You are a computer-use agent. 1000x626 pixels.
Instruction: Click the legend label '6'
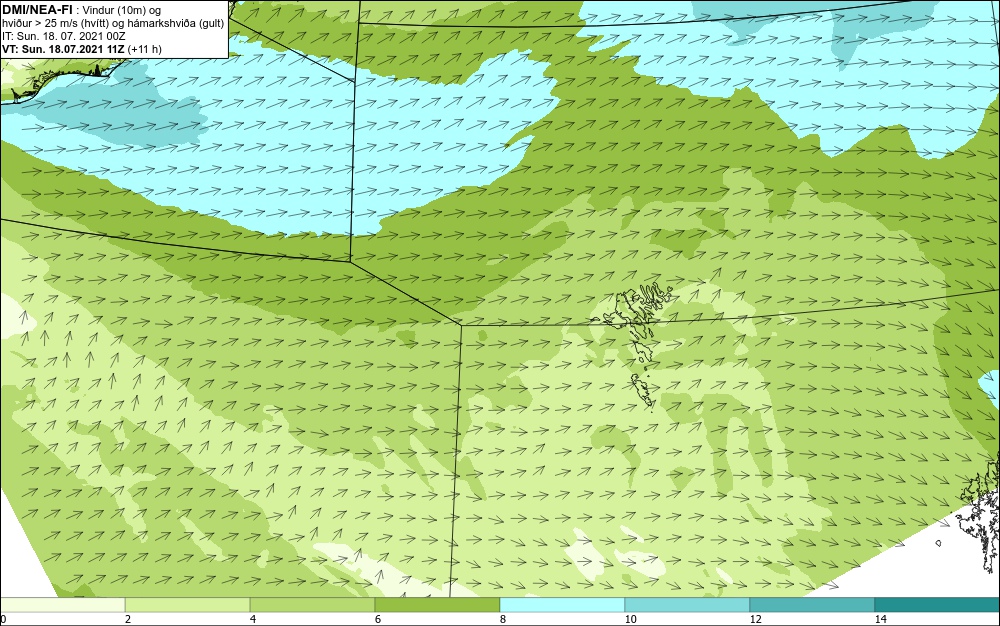378,620
